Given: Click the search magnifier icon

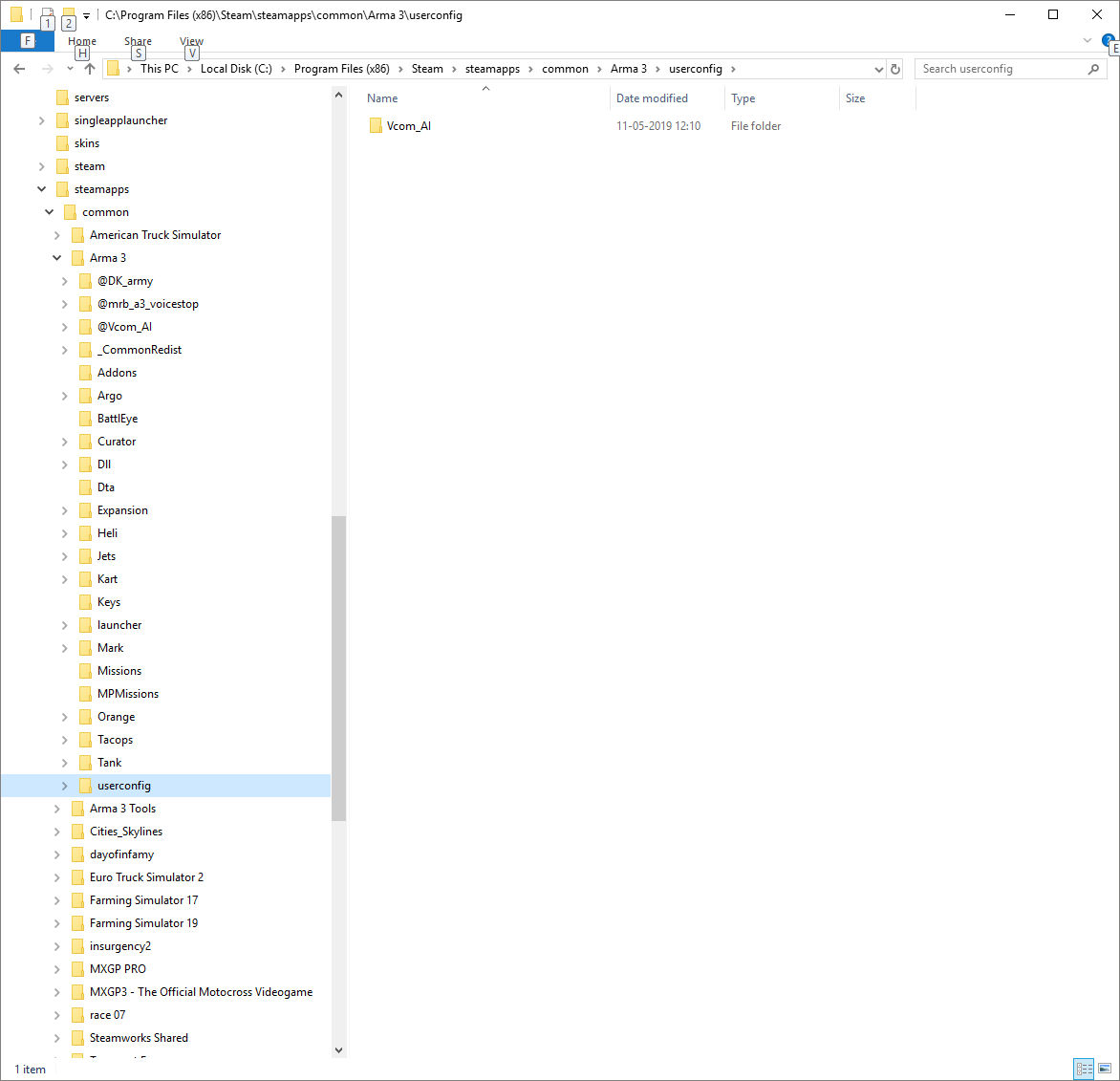Looking at the screenshot, I should (x=1093, y=69).
